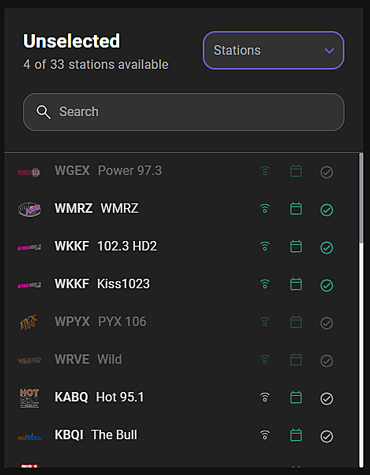The height and width of the screenshot is (475, 370).
Task: Toggle the green checkmark for WMRZ
Action: pos(327,210)
